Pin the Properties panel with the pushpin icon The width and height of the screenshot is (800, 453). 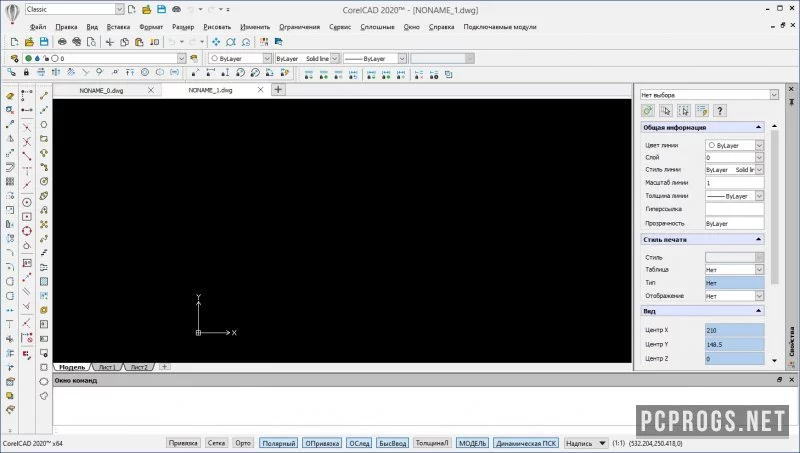791,102
